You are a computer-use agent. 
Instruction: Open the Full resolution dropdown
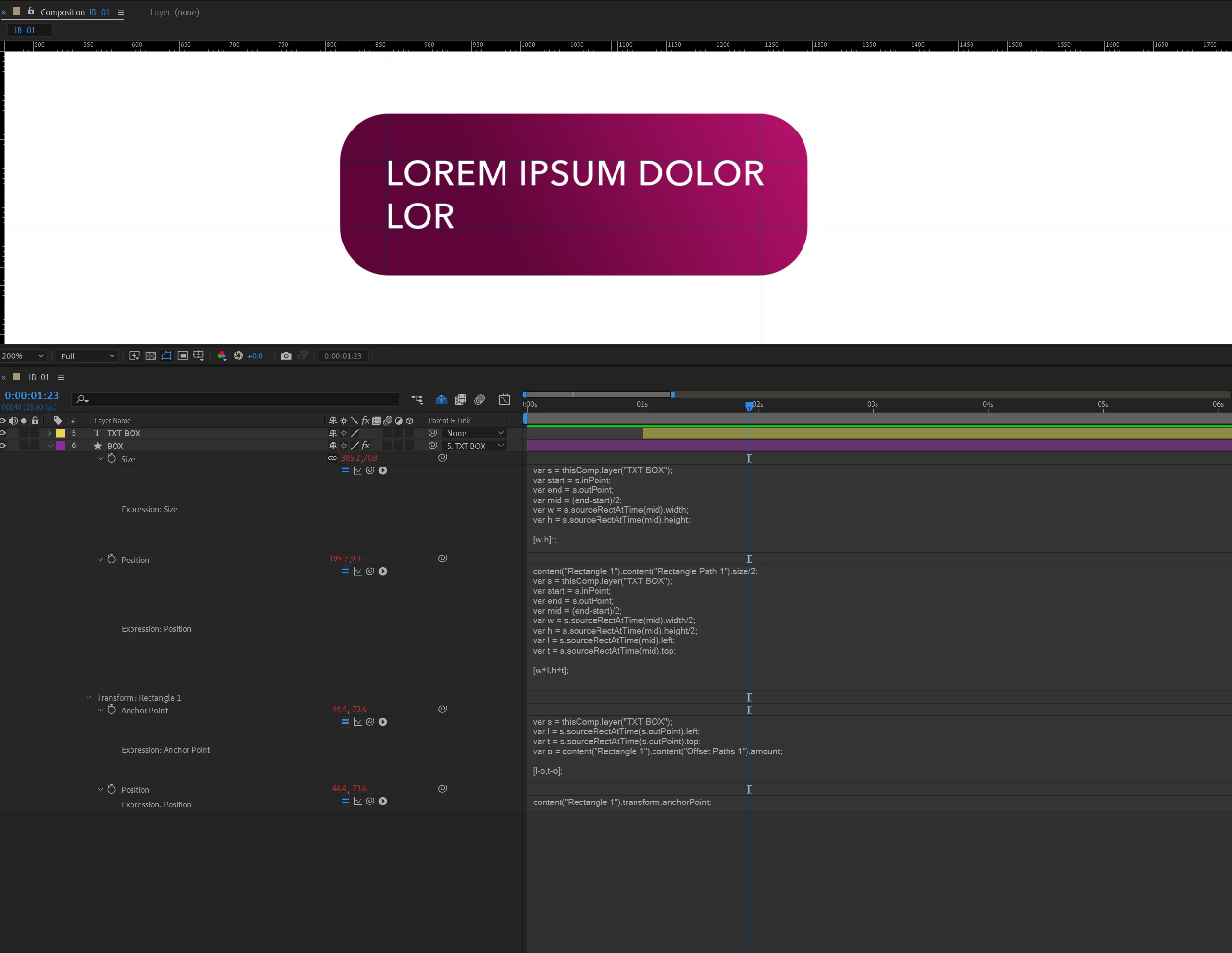tap(88, 356)
